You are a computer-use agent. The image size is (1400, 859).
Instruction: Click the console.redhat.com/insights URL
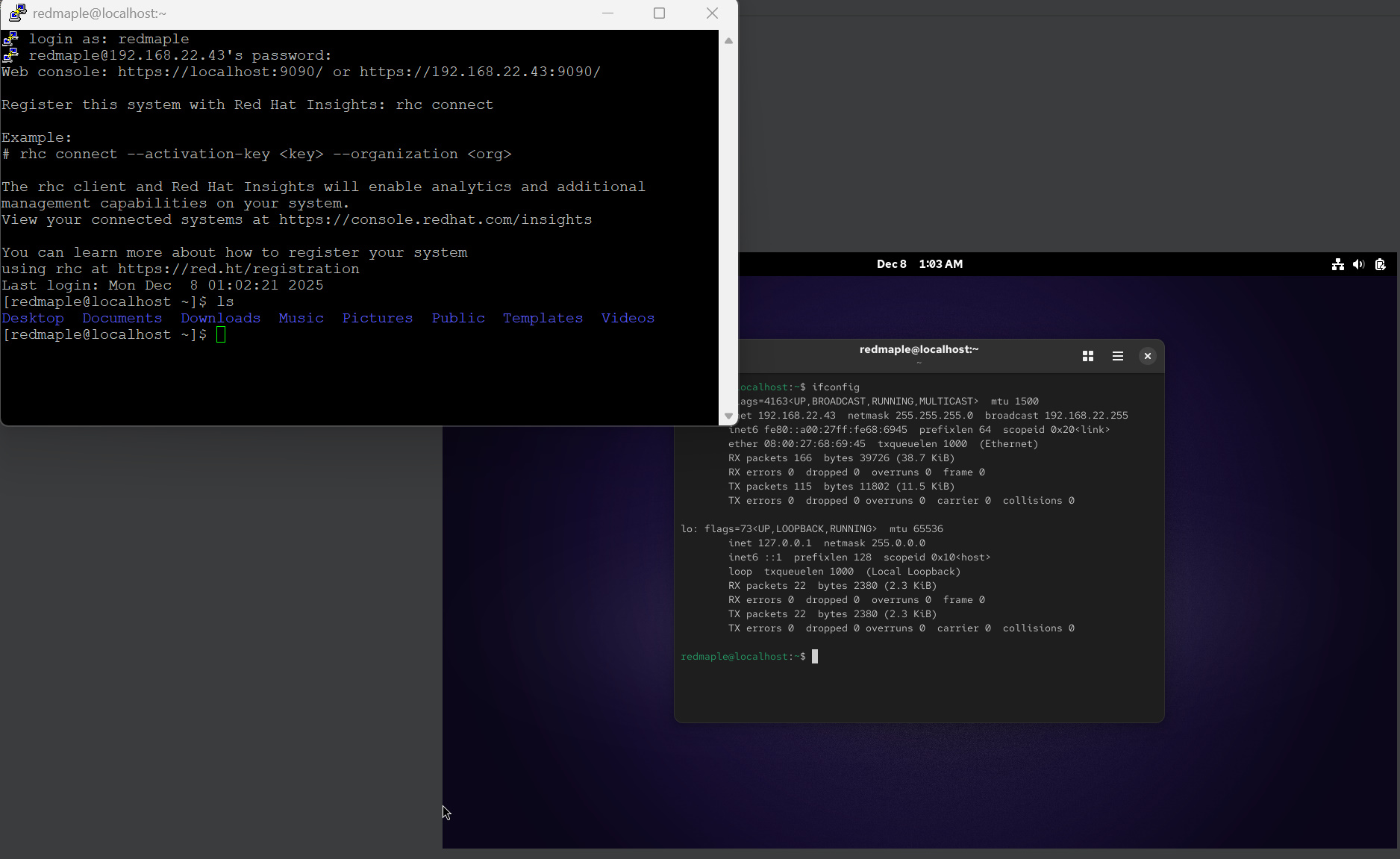point(435,219)
